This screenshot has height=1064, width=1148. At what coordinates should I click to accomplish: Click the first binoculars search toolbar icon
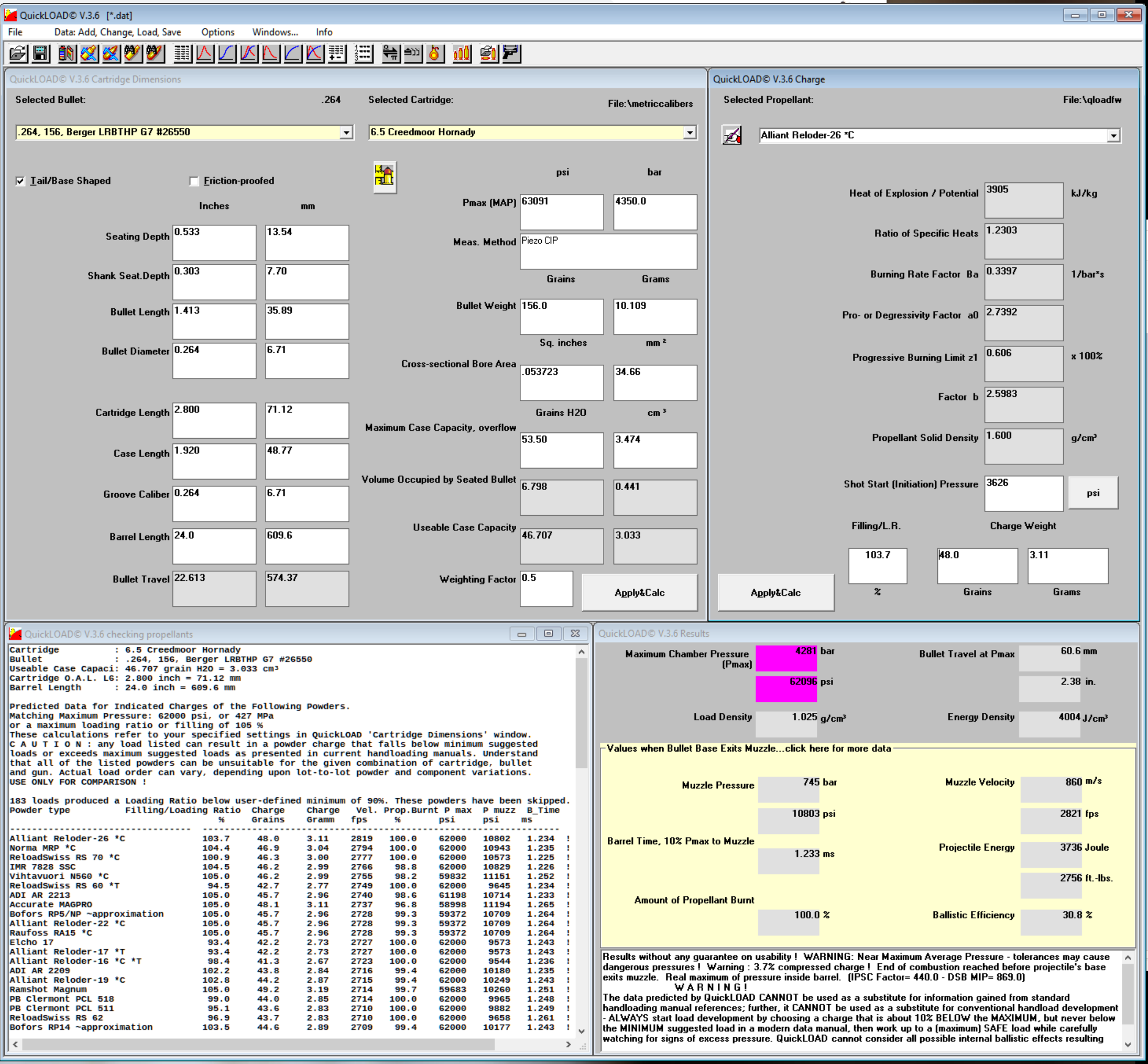133,53
